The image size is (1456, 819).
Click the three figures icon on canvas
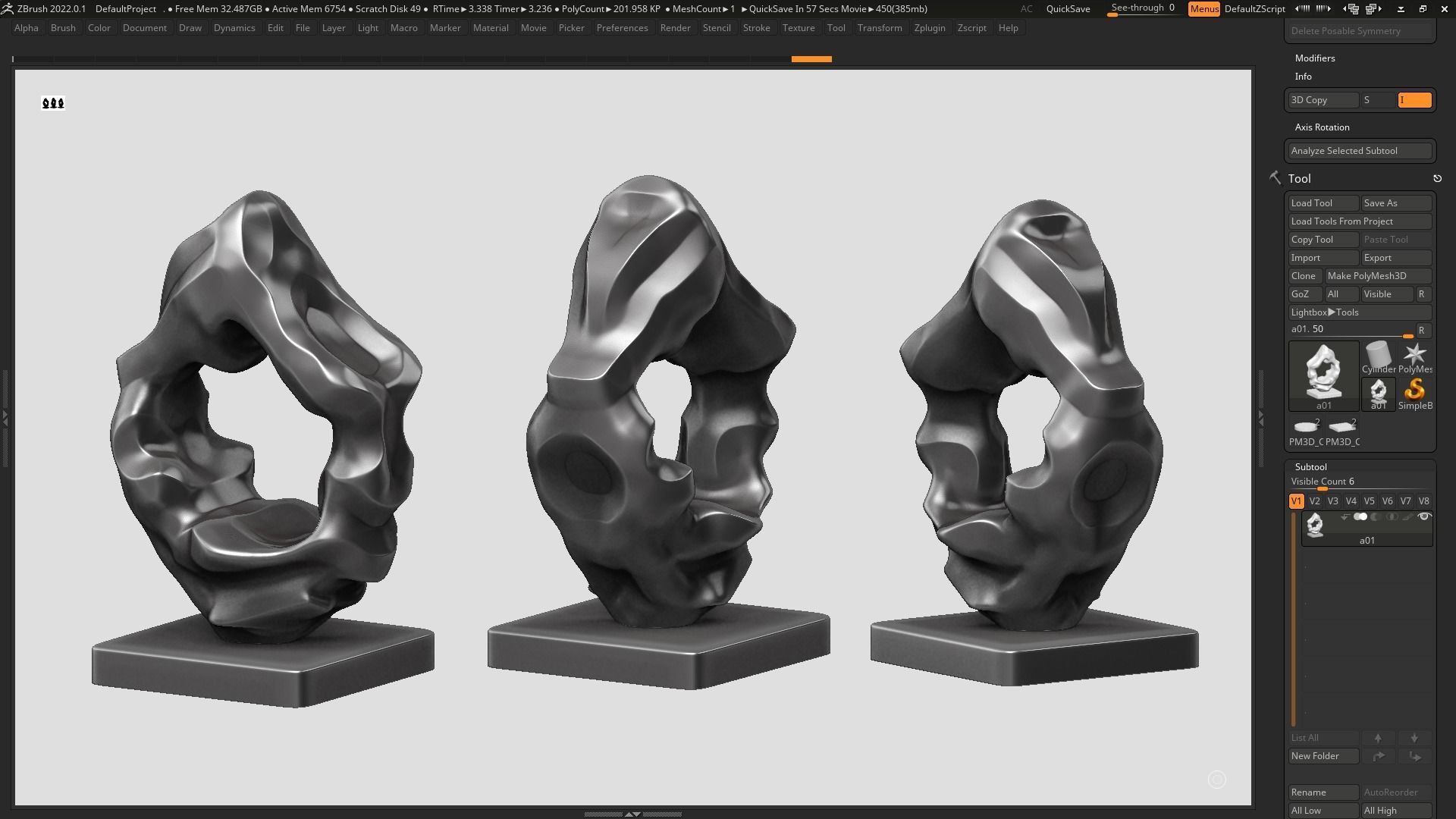click(x=53, y=103)
